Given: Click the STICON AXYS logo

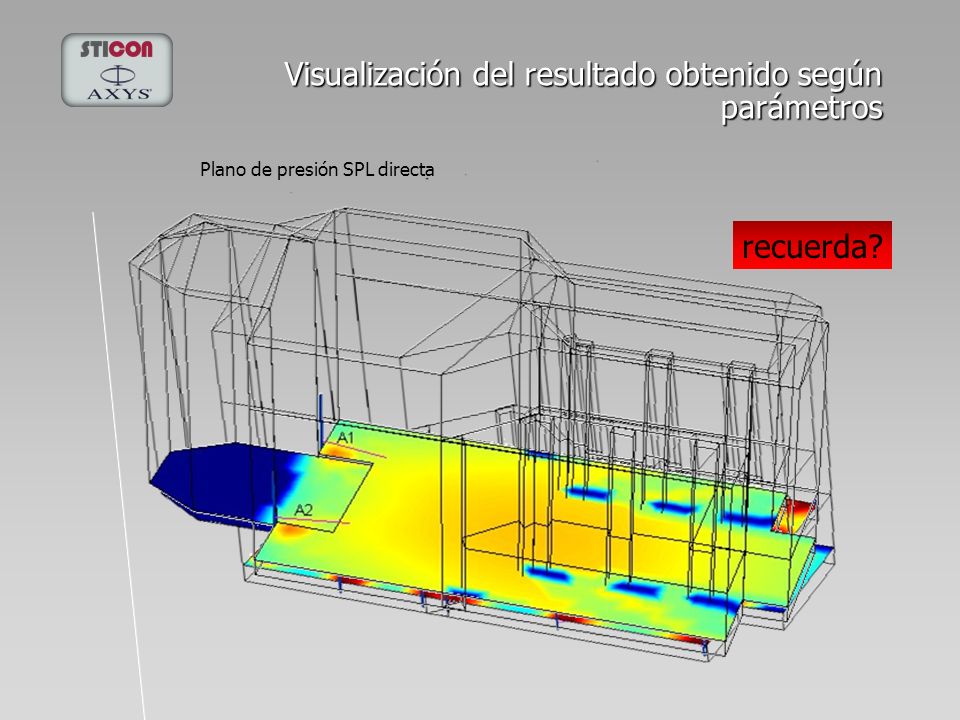Looking at the screenshot, I should 117,70.
